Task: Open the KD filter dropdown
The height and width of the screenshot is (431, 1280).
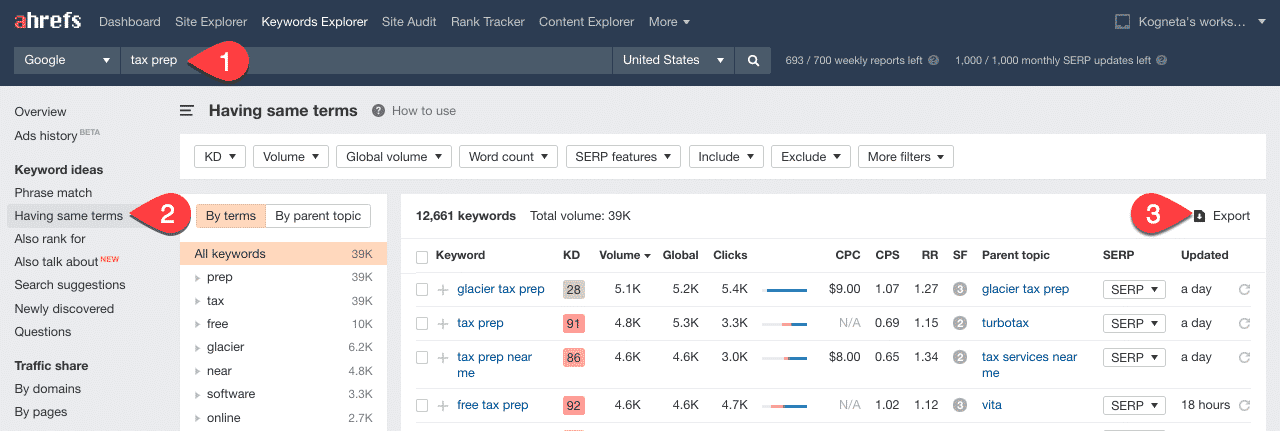Action: tap(220, 157)
